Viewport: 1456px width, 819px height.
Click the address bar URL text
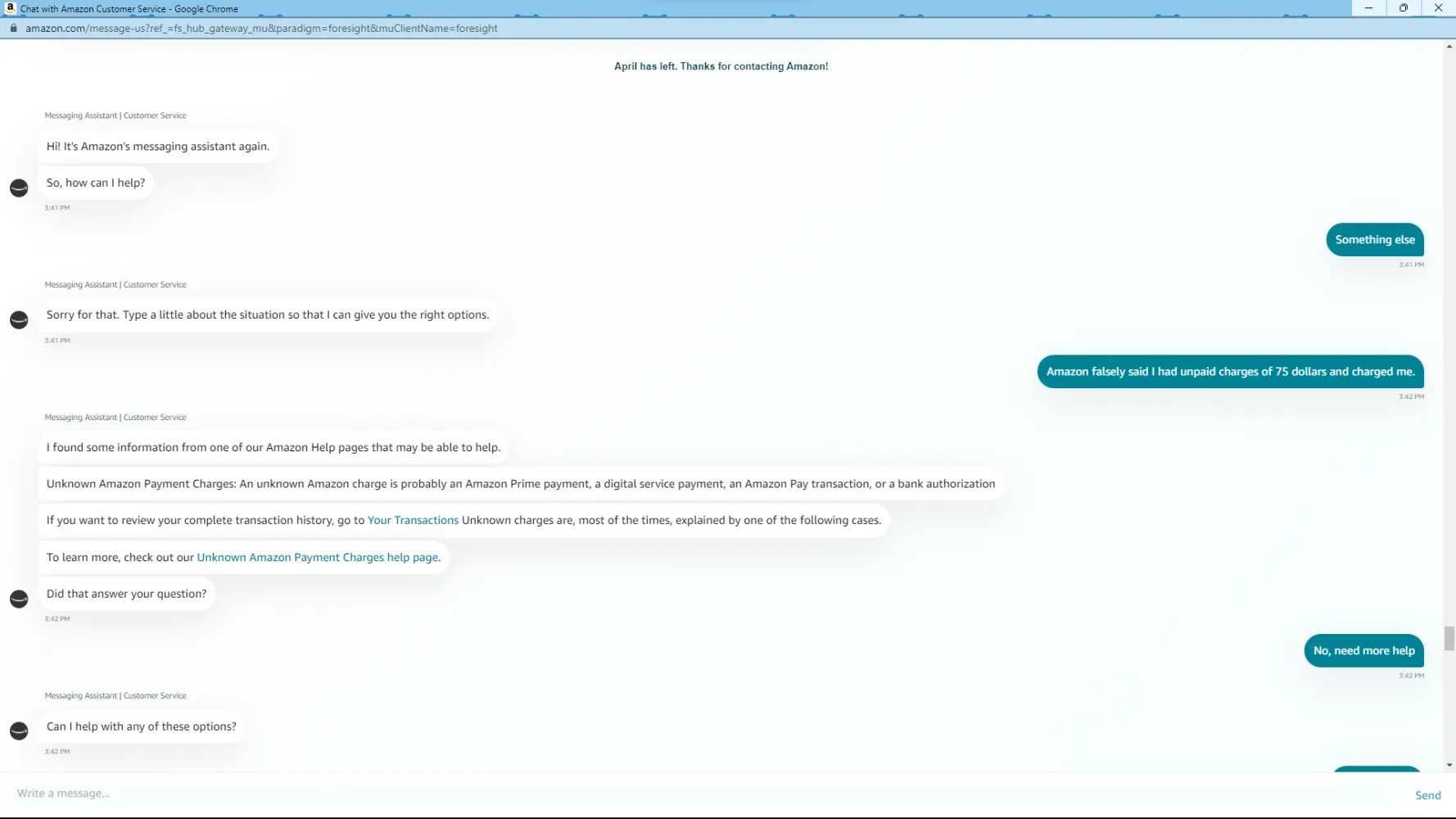[x=261, y=29]
